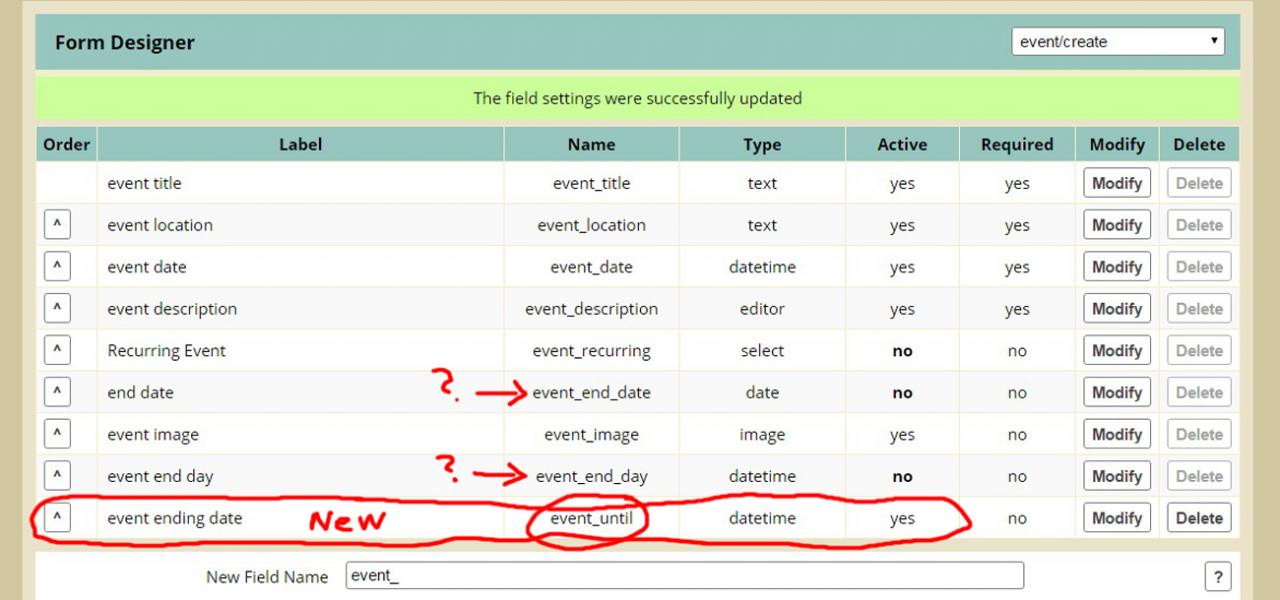Viewport: 1280px width, 600px height.
Task: Click the 'event ending date' label cell
Action: coord(301,518)
